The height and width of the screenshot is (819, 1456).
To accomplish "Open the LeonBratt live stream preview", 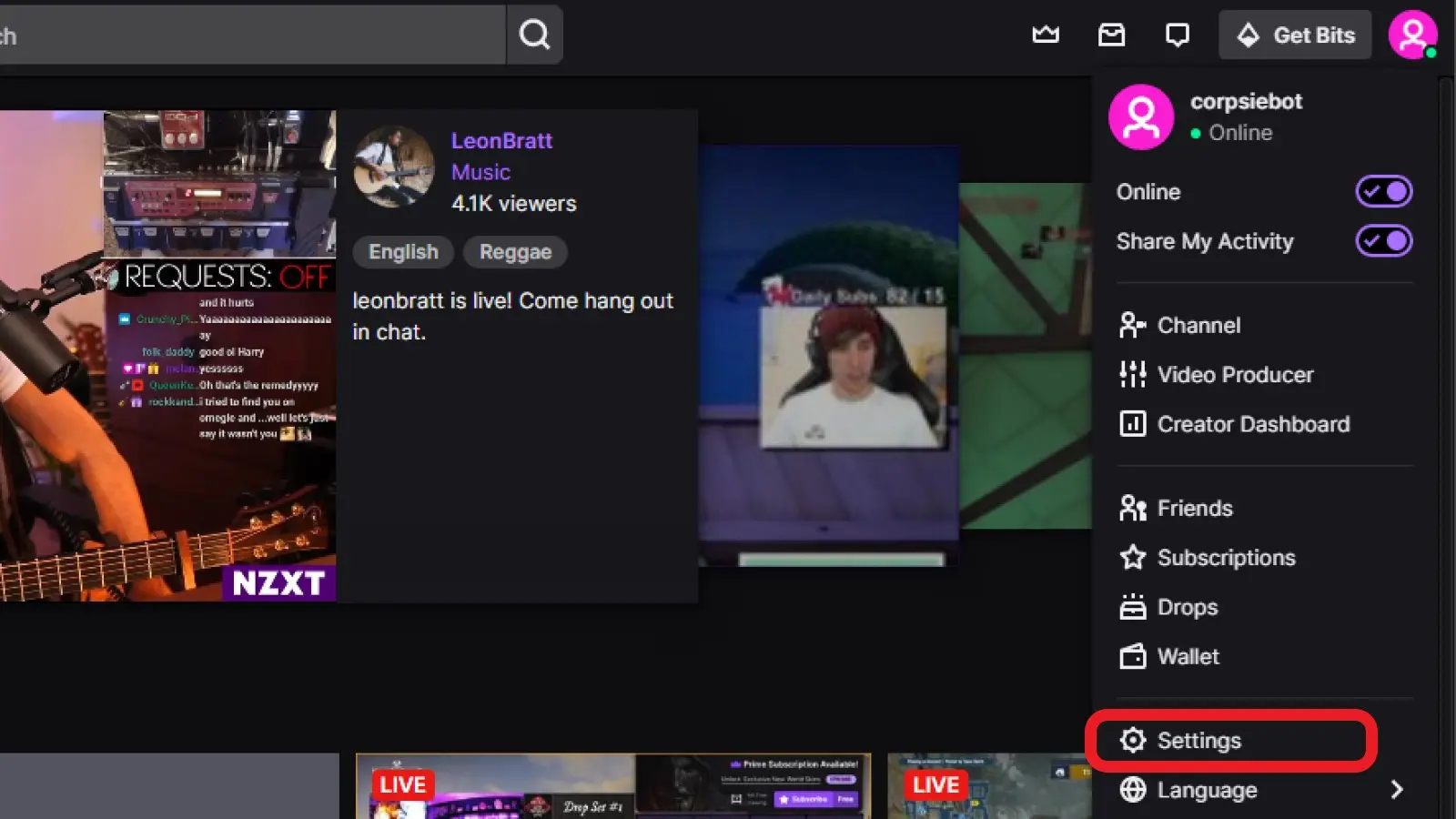I will click(167, 356).
